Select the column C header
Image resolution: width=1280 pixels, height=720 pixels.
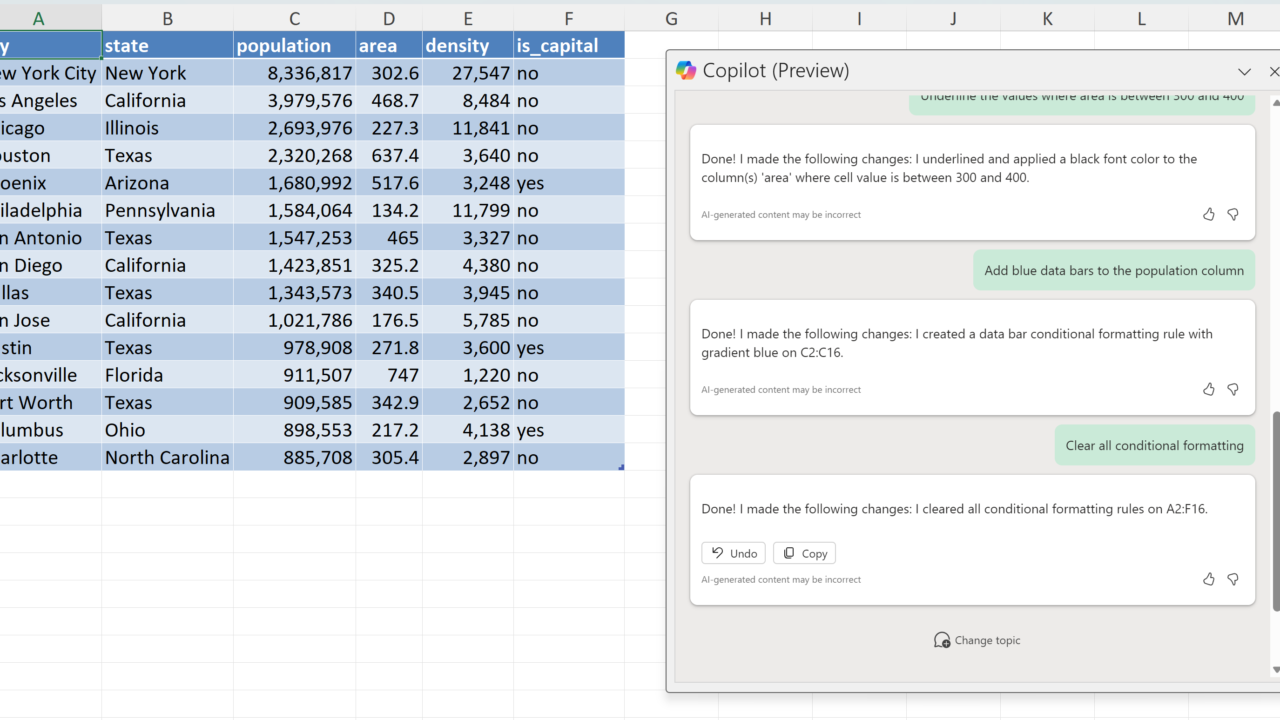pyautogui.click(x=294, y=18)
